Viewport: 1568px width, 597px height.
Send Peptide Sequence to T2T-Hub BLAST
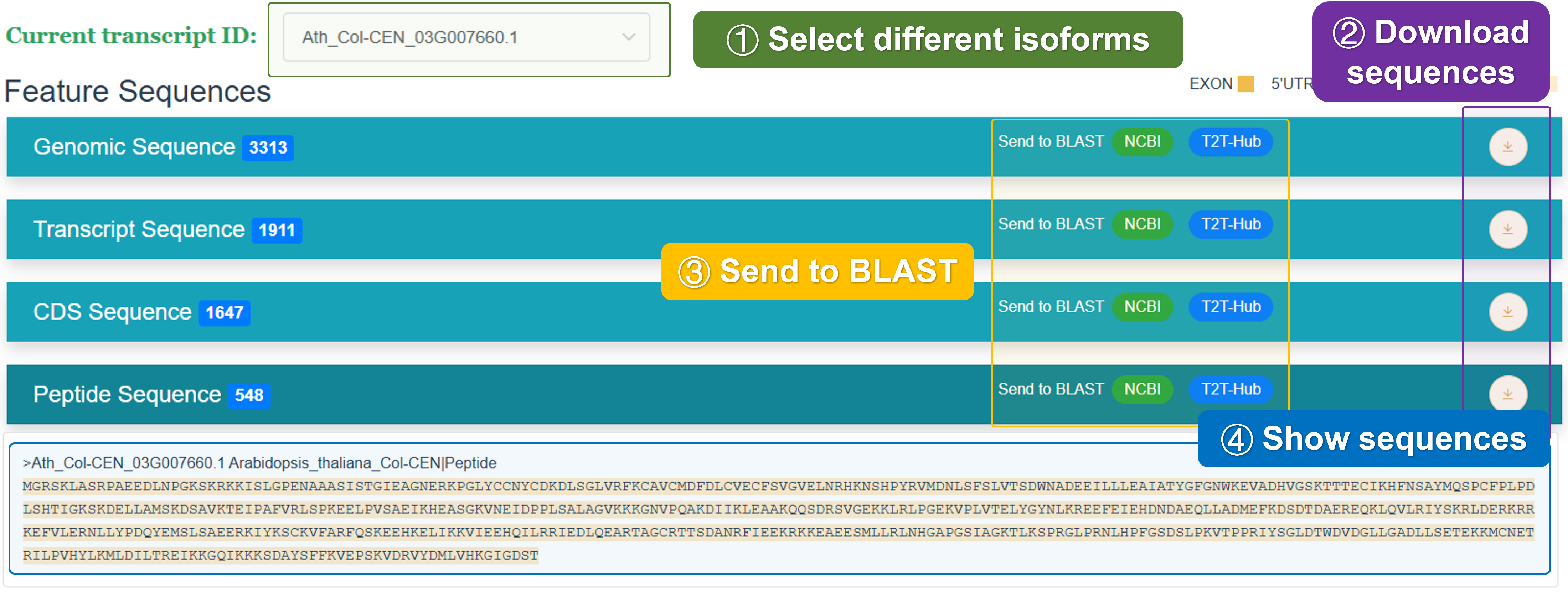coord(1230,389)
